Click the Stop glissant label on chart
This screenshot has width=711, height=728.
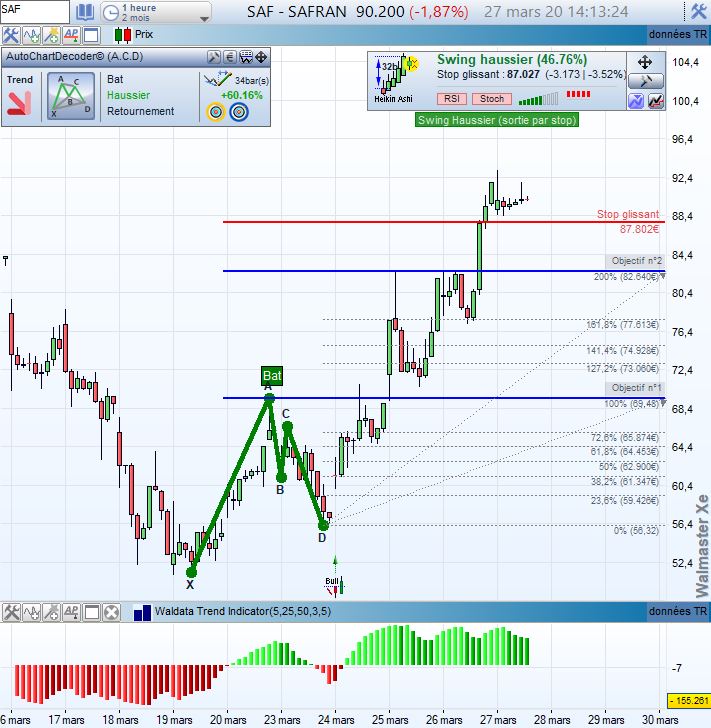[x=627, y=214]
